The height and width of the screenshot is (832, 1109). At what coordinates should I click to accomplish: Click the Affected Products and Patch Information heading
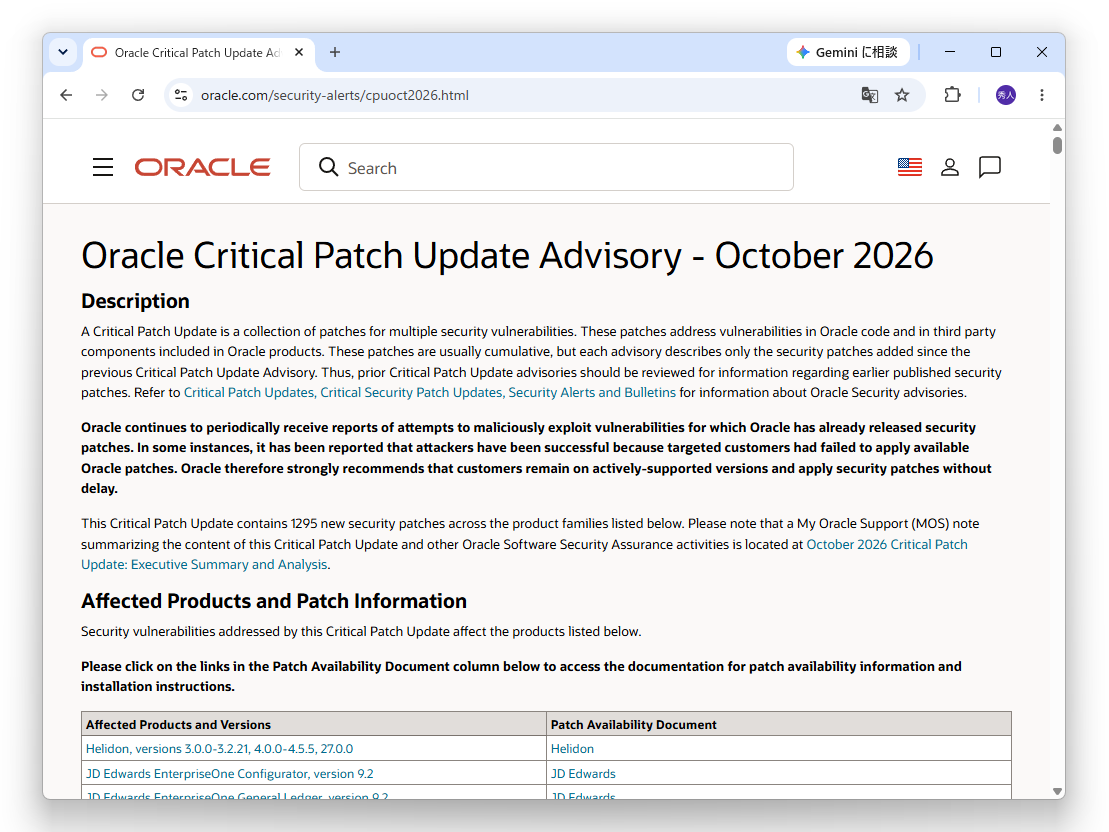pos(274,601)
